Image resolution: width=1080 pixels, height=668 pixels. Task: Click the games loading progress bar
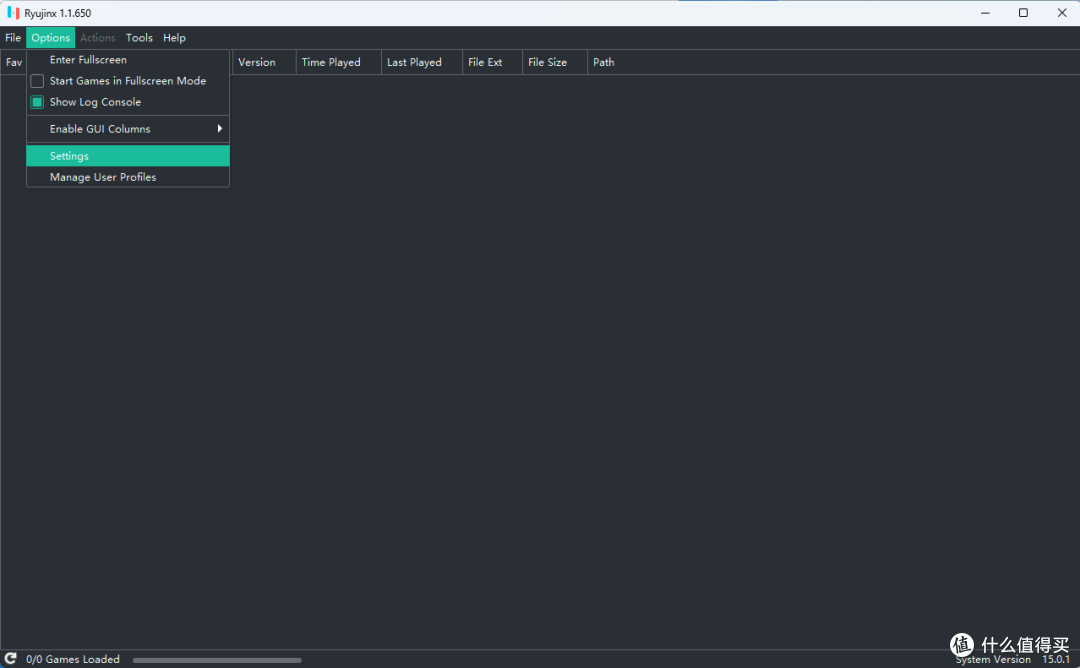[217, 660]
